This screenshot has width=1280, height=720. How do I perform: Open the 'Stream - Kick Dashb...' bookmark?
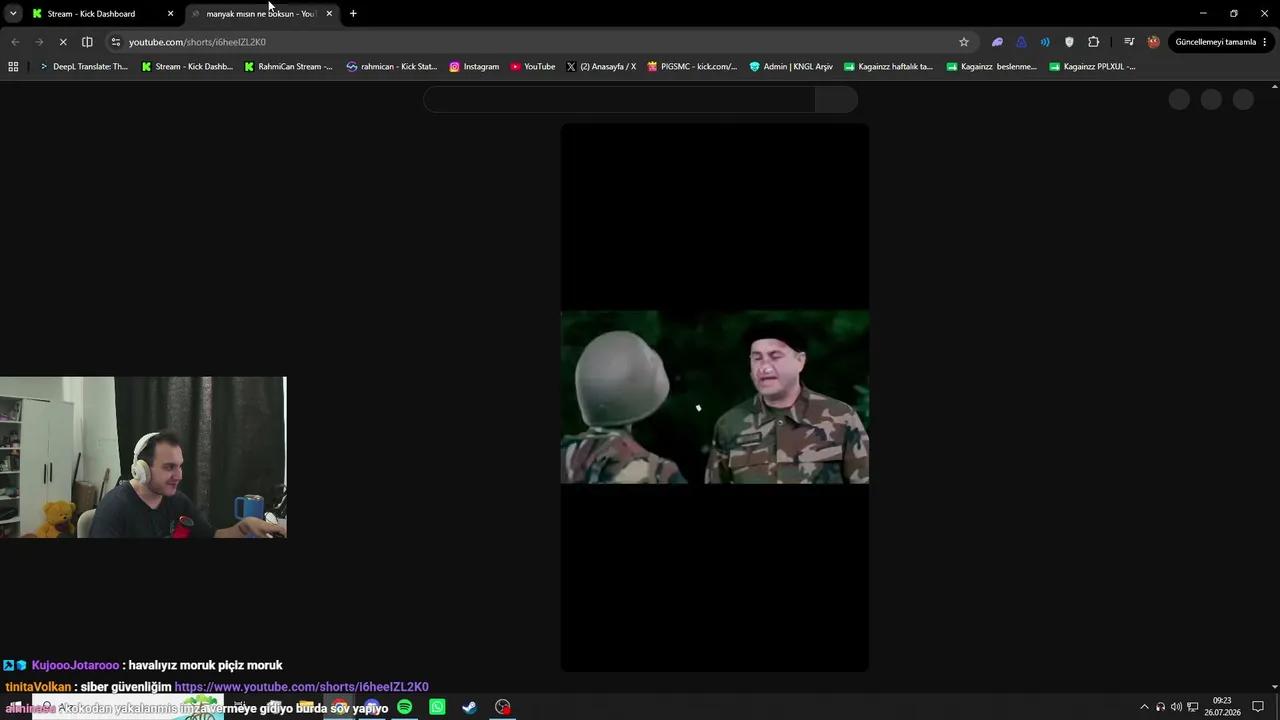(x=187, y=67)
